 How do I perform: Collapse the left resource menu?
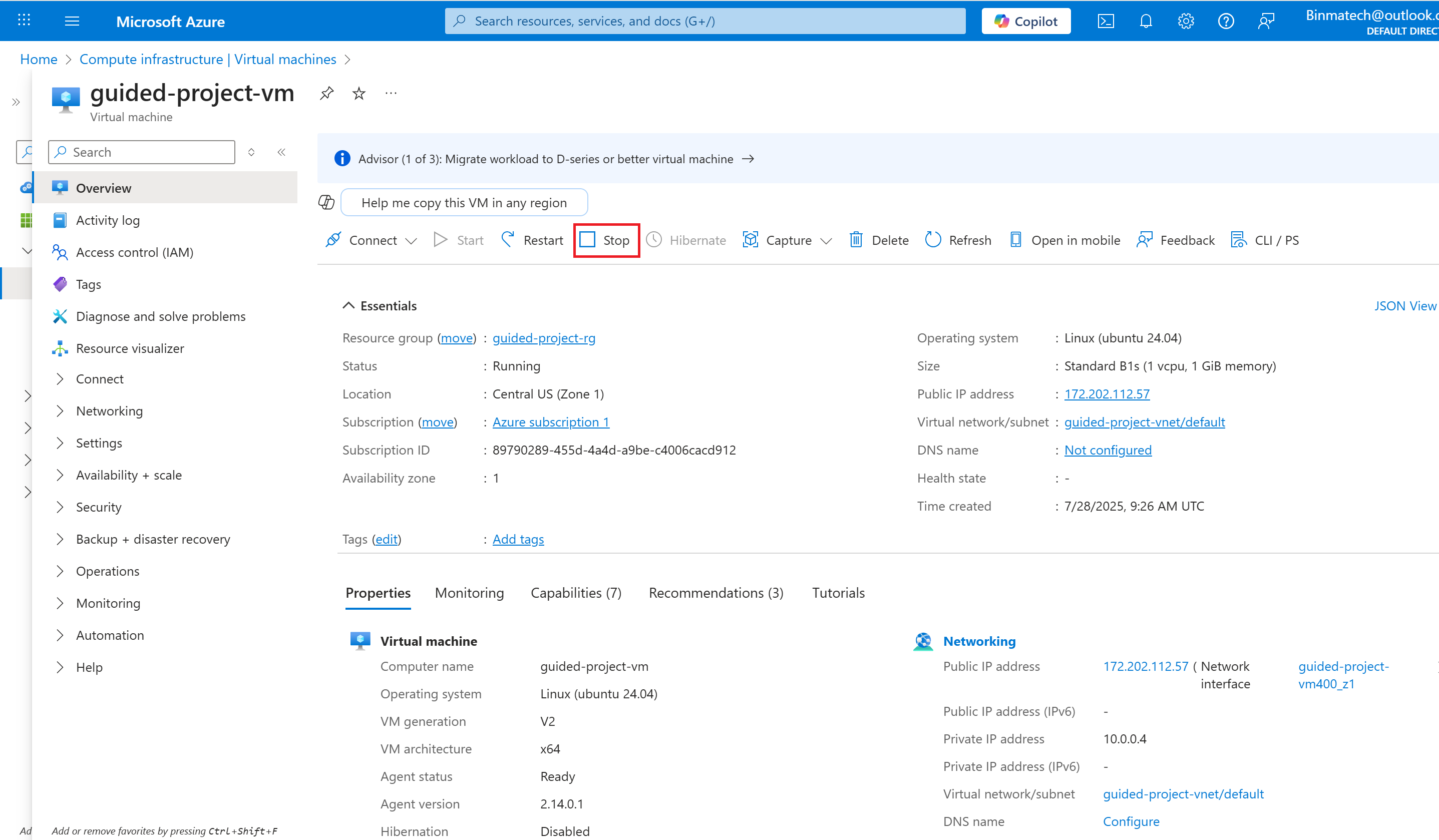pyautogui.click(x=281, y=152)
